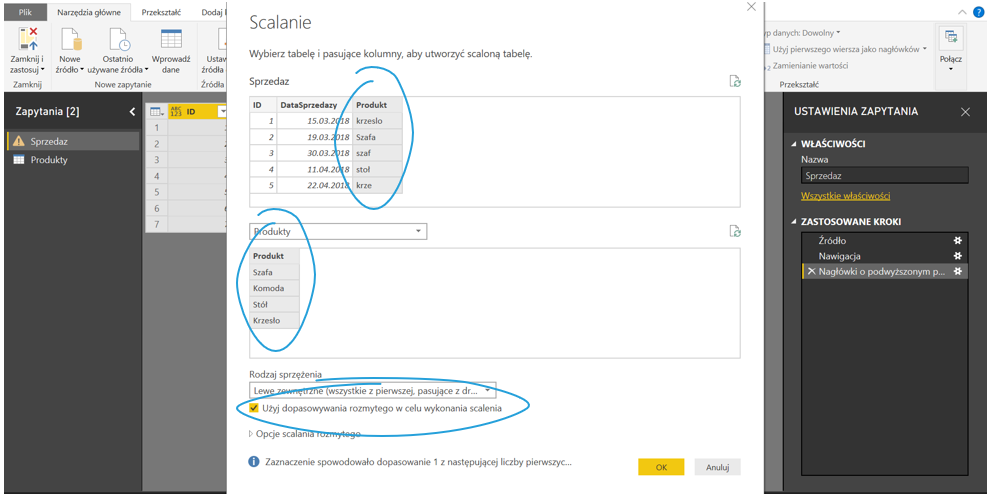Open gear settings for Nawigacja step

[x=957, y=256]
